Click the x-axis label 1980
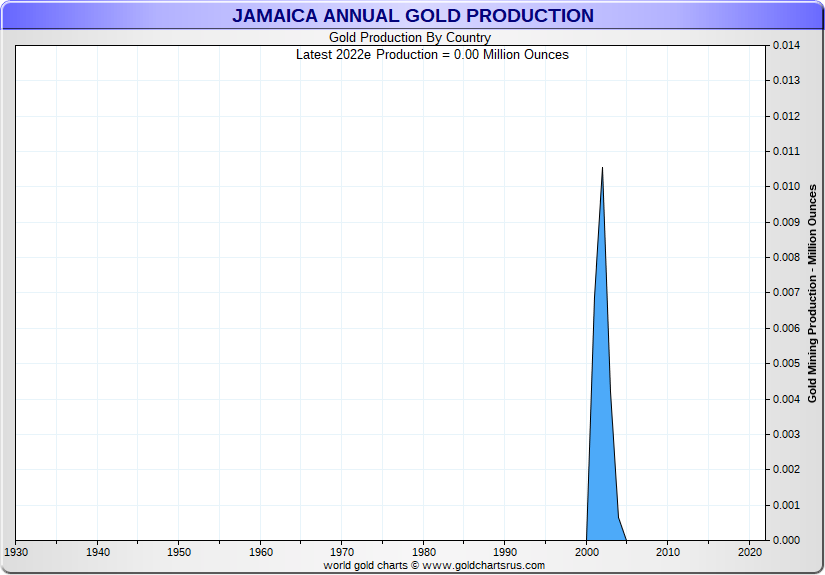This screenshot has width=825, height=575. point(424,552)
